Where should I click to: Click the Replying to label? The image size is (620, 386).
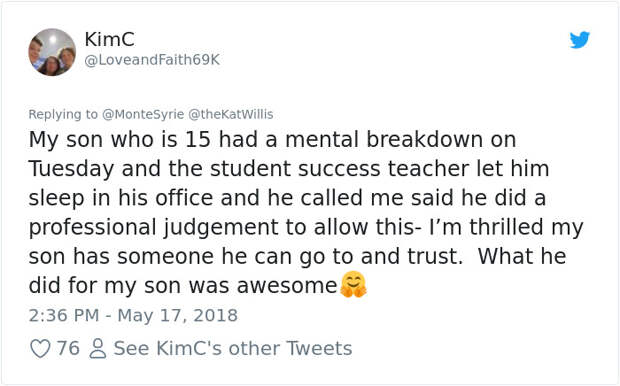pyautogui.click(x=63, y=114)
